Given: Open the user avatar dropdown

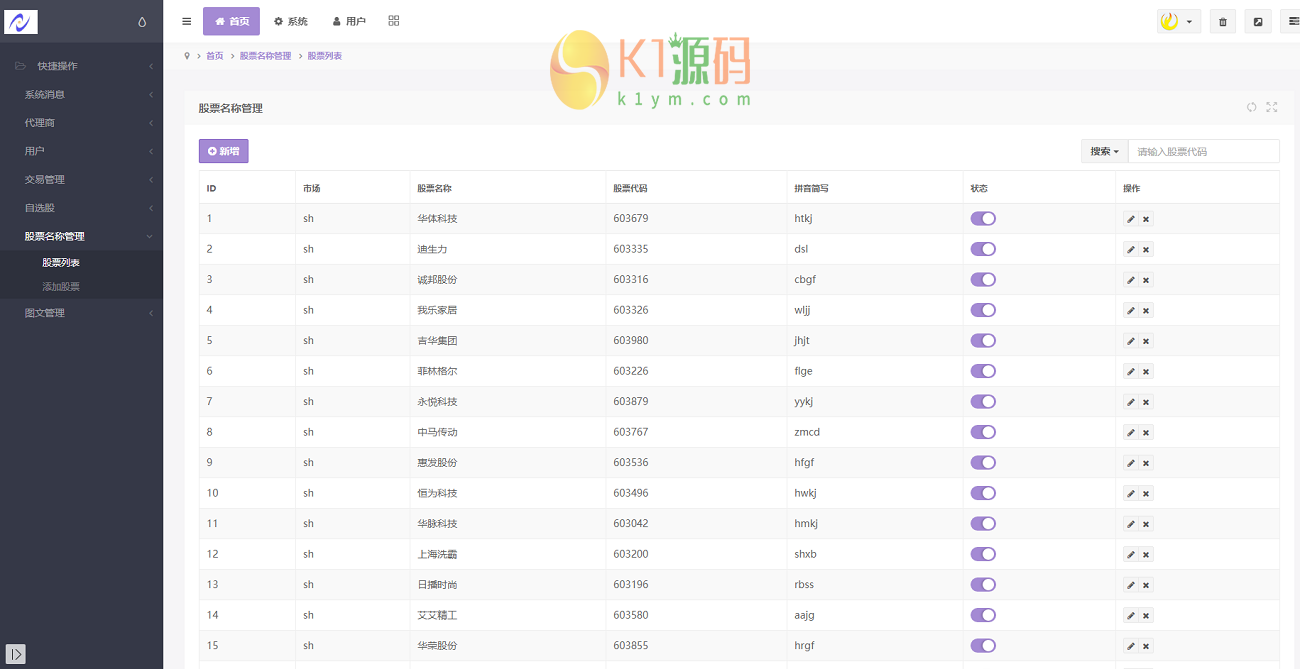Looking at the screenshot, I should tap(1178, 22).
